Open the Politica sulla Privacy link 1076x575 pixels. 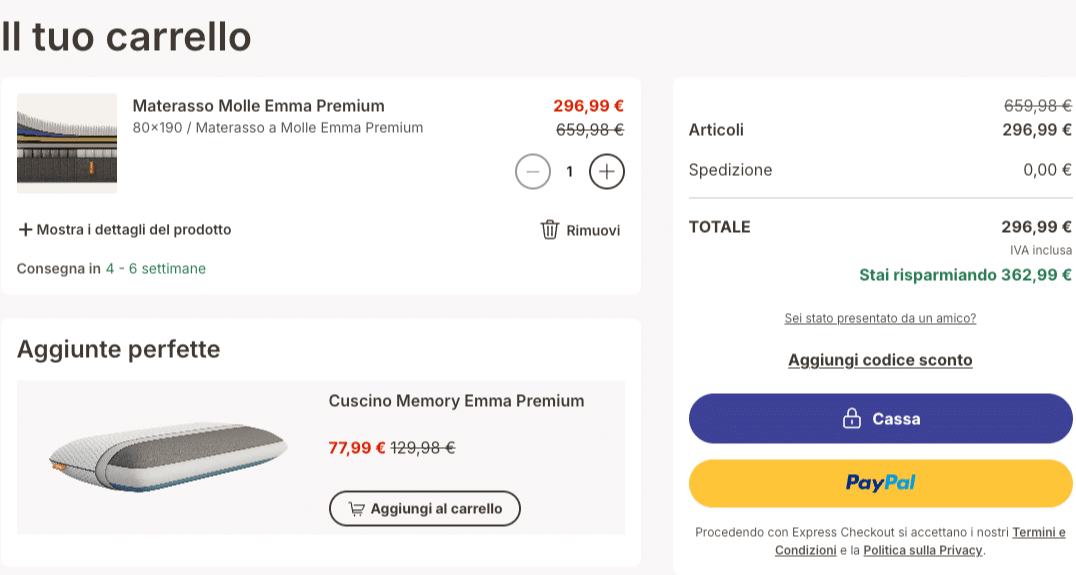tap(923, 550)
